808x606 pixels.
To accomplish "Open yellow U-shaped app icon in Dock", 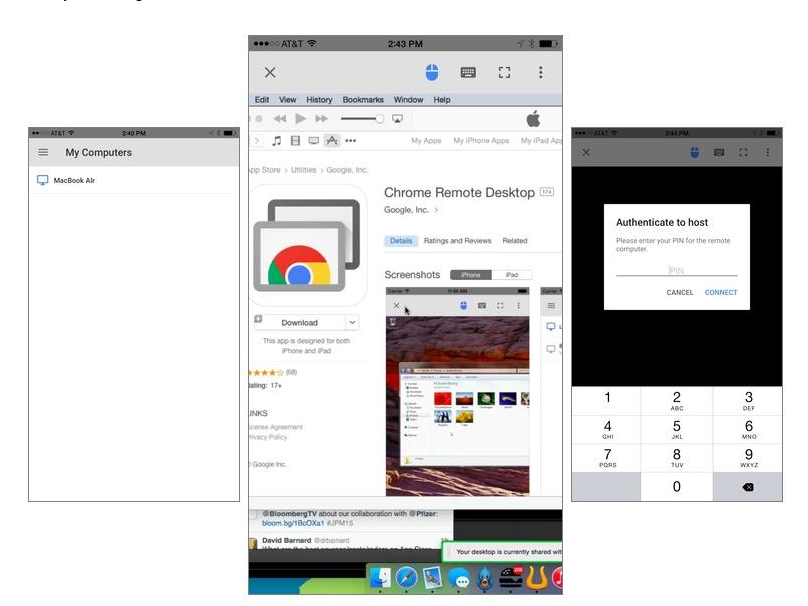I will 537,578.
